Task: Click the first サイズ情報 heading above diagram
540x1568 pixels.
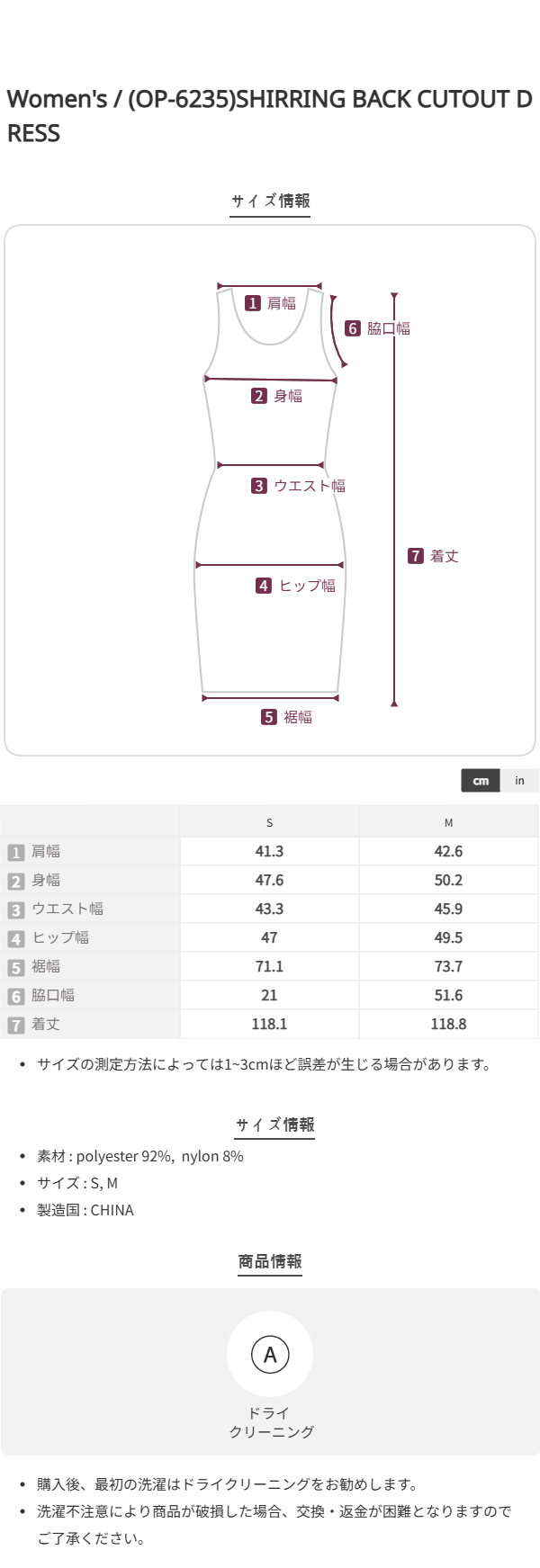Action: [x=270, y=202]
